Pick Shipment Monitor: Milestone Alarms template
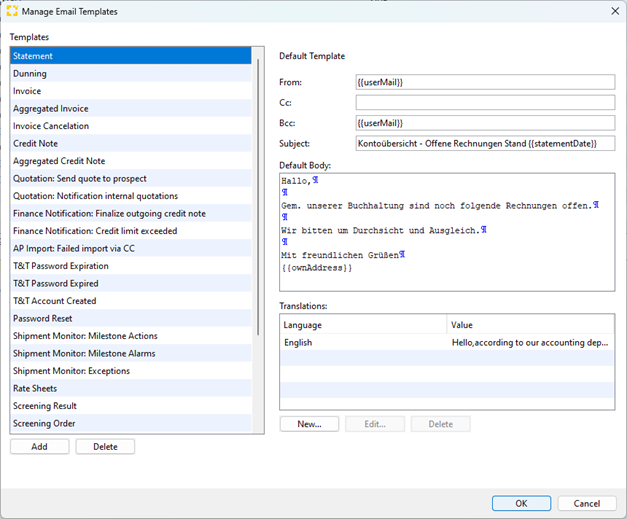This screenshot has height=519, width=627. [x=131, y=353]
